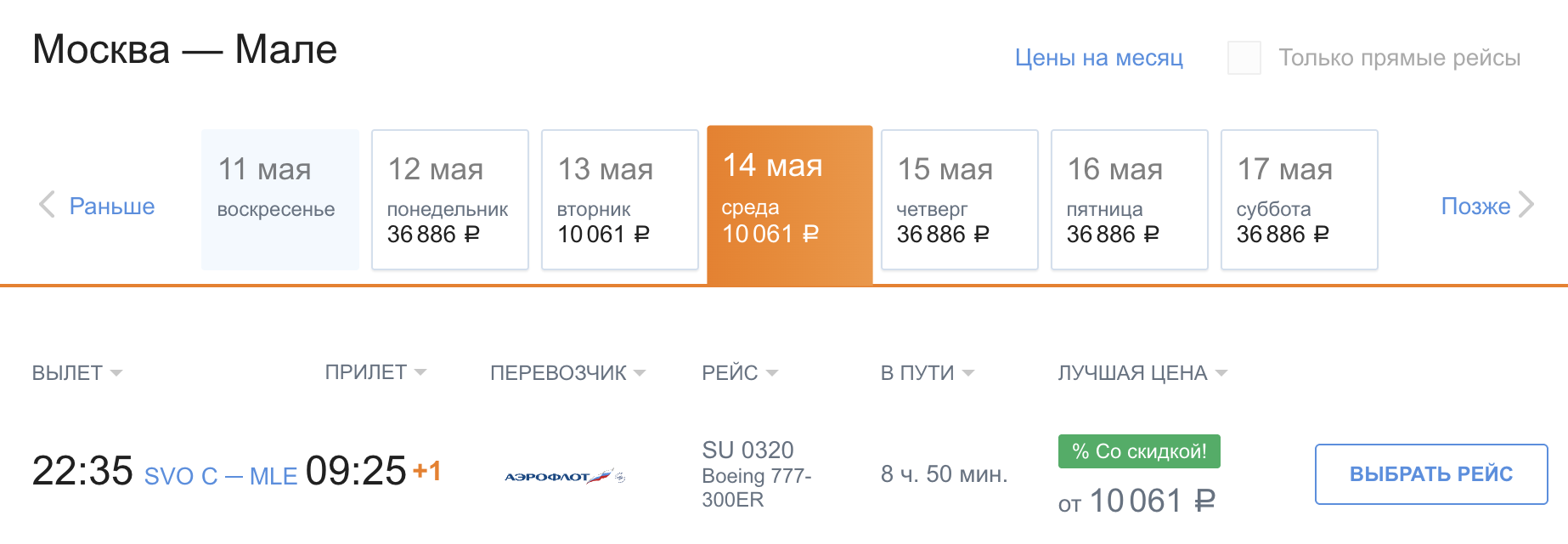Sort flights by В ПУТИ duration
The image size is (1568, 544).
(x=928, y=373)
